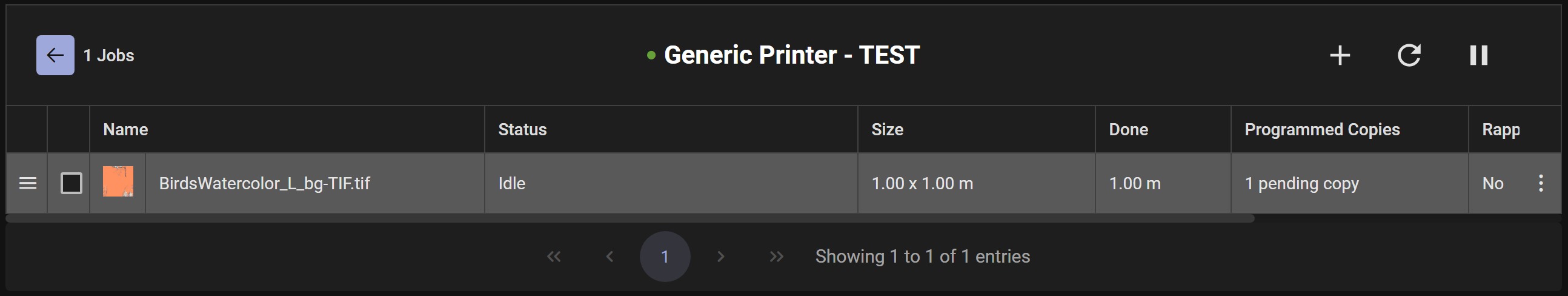The image size is (1568, 296).
Task: Open the BirdsWatercolor orange thumbnail preview
Action: tap(118, 181)
